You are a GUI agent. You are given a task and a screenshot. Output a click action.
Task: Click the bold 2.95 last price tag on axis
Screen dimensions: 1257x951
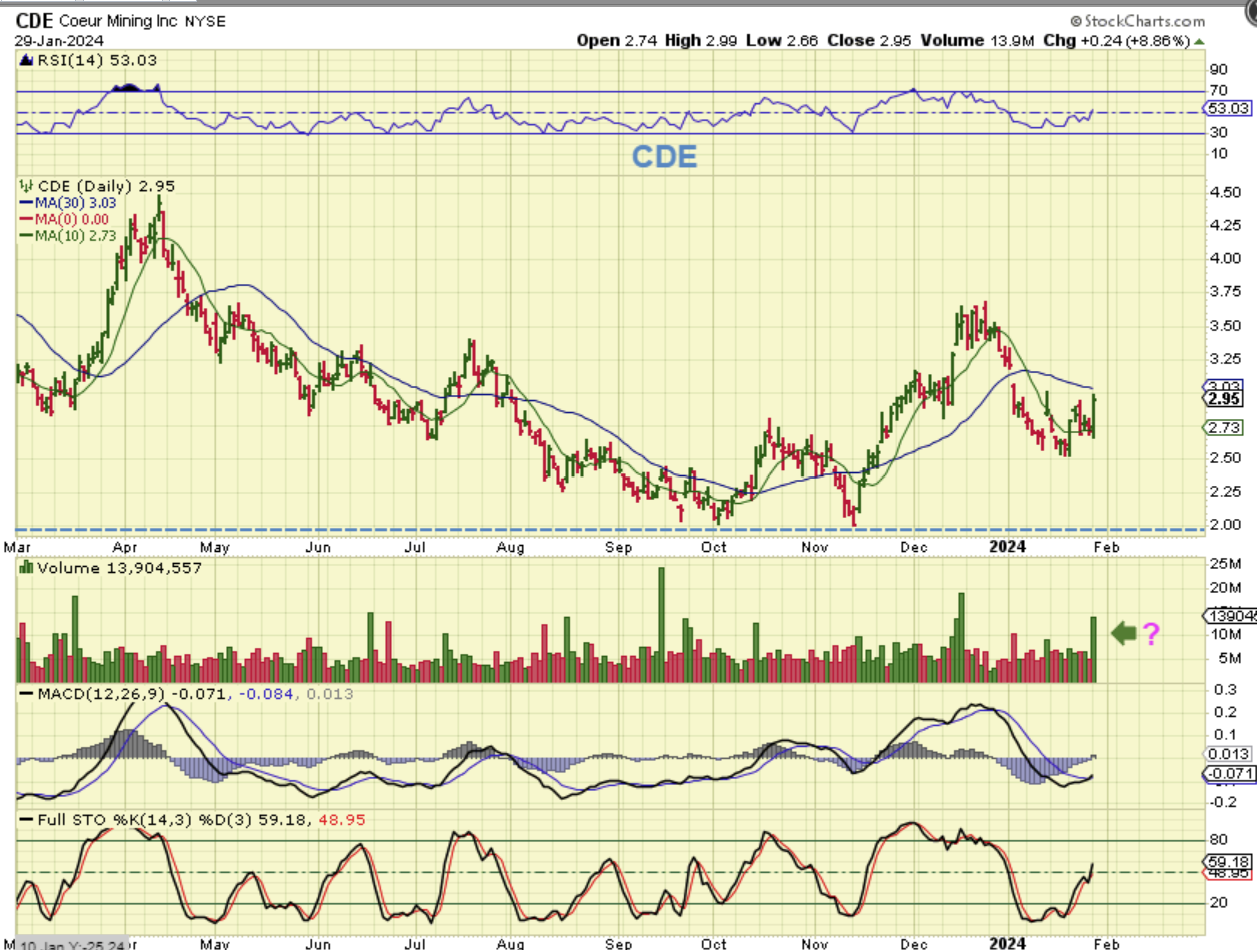tap(1224, 399)
